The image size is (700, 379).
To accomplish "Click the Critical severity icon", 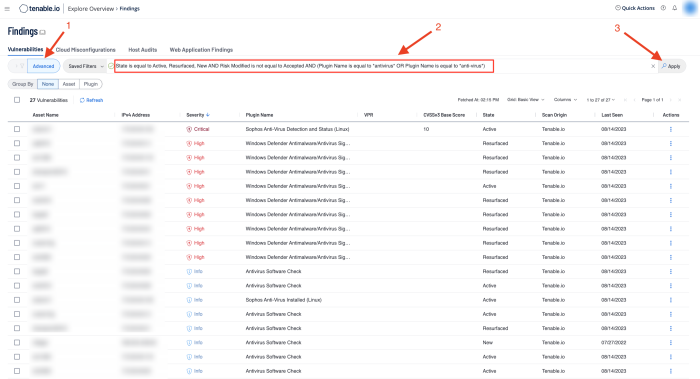I will point(189,129).
